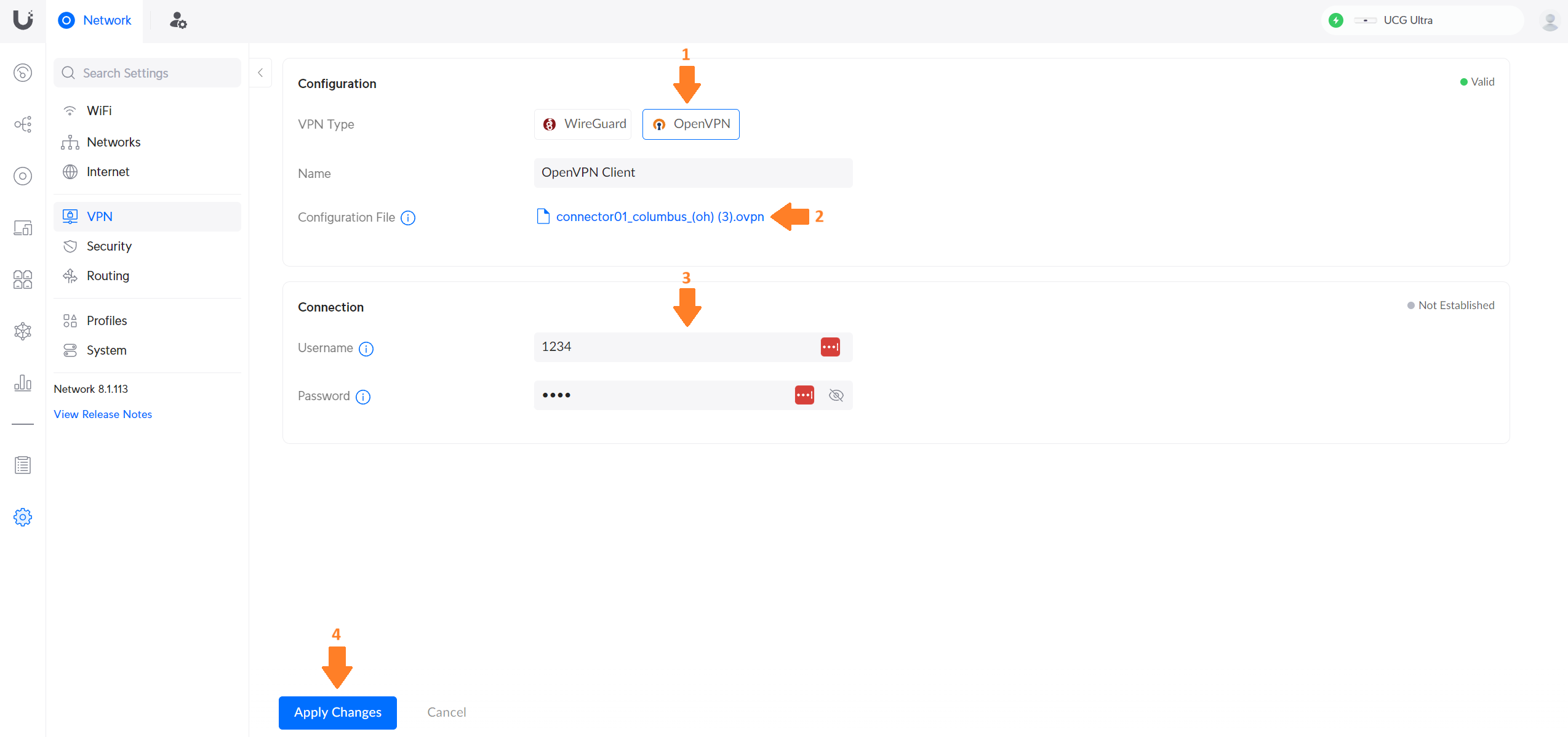1568x737 pixels.
Task: Collapse the panel with the back chevron
Action: pos(260,73)
